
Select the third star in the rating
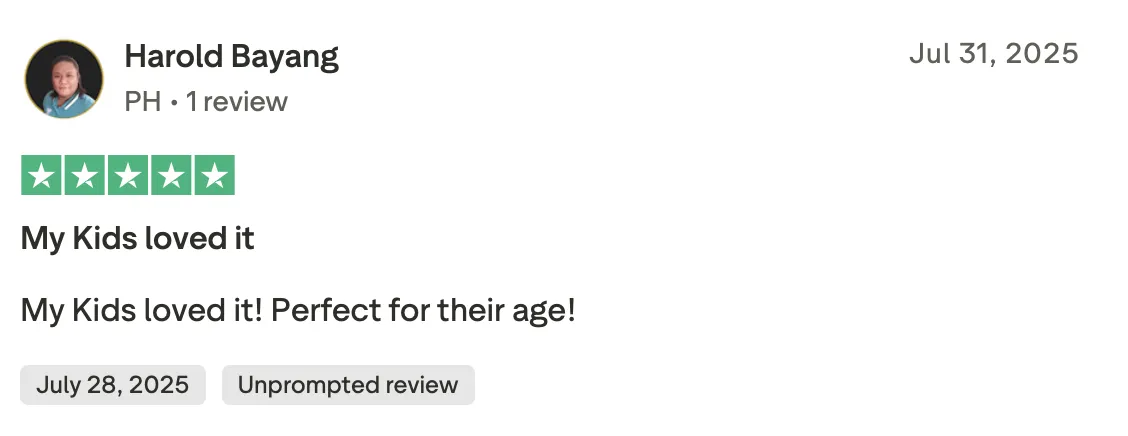(x=128, y=175)
